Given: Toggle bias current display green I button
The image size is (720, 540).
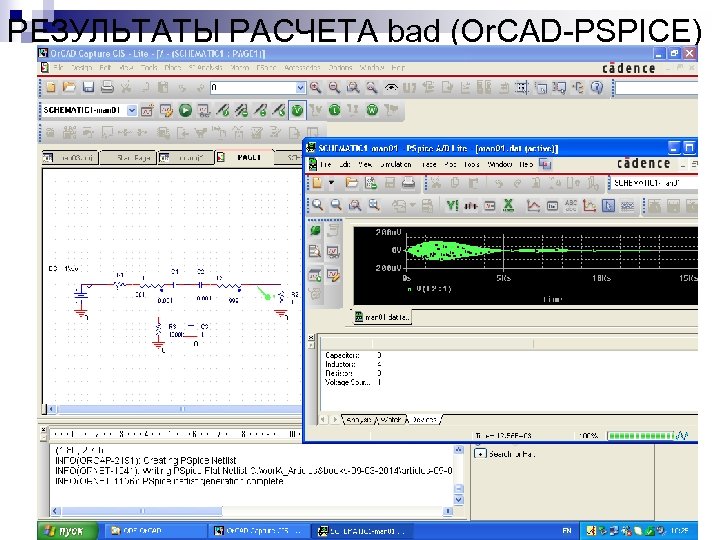Looking at the screenshot, I should [x=335, y=110].
